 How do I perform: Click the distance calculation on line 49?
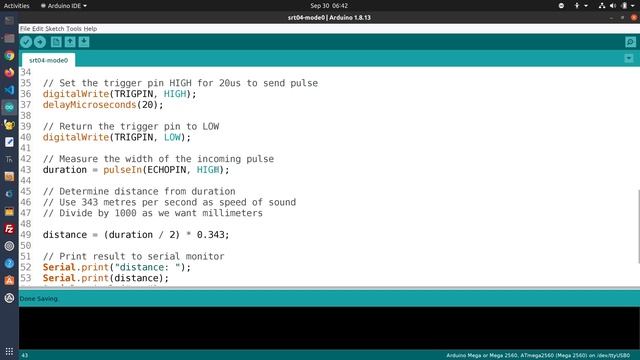point(136,235)
